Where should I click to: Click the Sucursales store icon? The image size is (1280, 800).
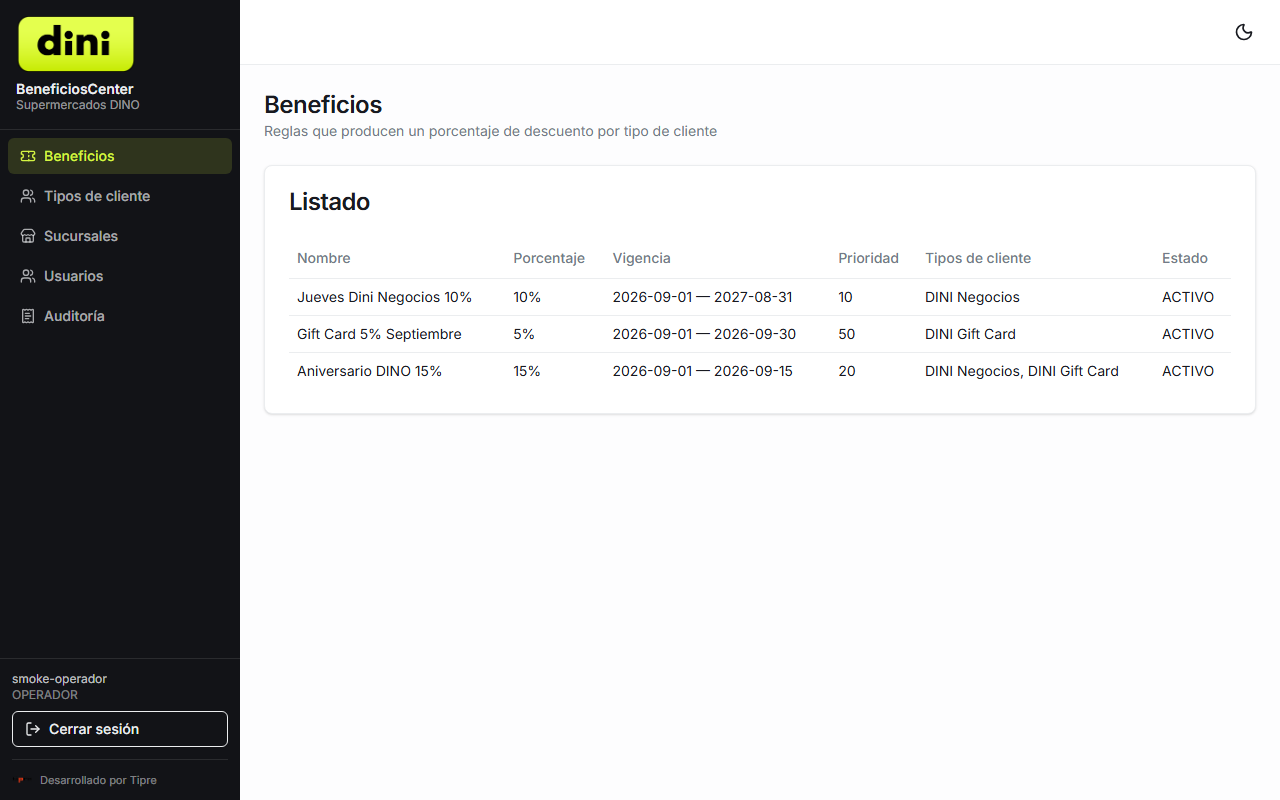pos(28,236)
